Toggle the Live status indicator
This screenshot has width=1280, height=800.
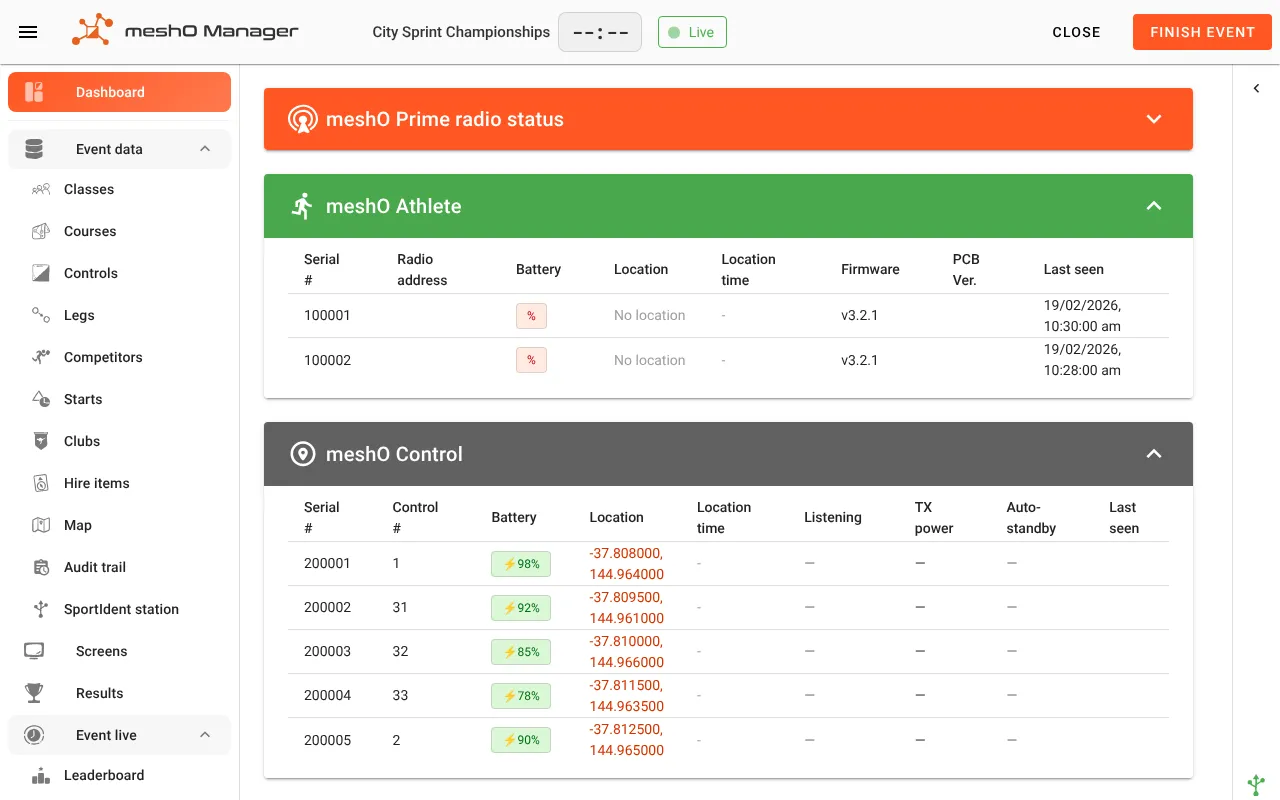[x=692, y=32]
